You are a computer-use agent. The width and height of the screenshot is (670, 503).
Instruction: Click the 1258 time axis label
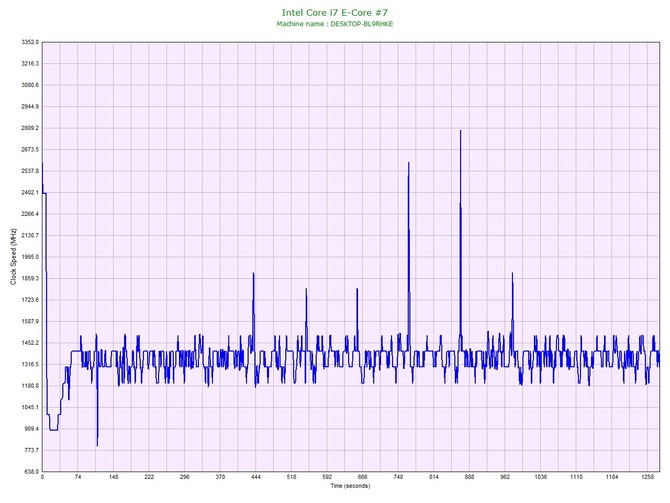(x=647, y=477)
